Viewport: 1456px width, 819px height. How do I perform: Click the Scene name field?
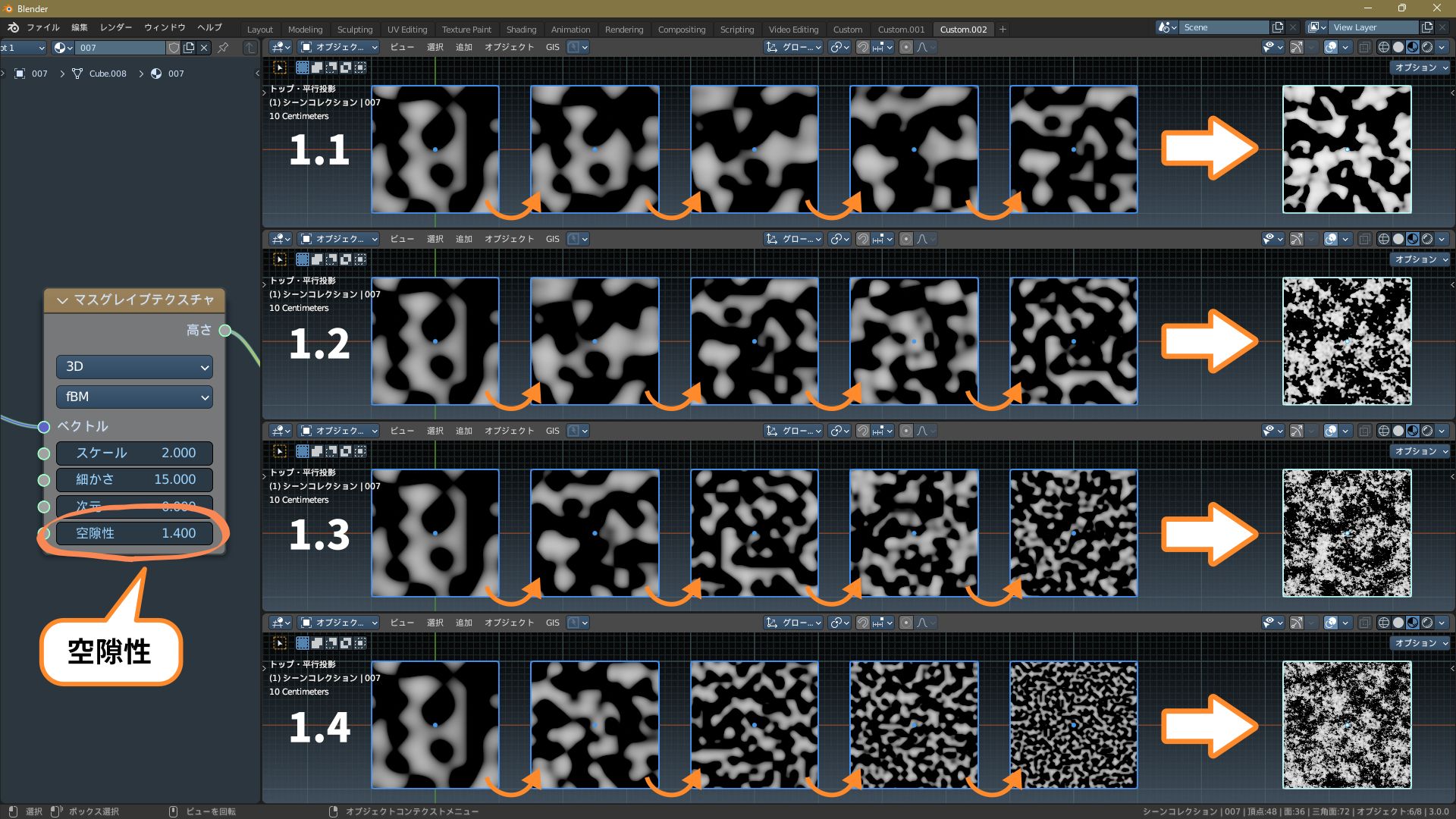(1224, 27)
